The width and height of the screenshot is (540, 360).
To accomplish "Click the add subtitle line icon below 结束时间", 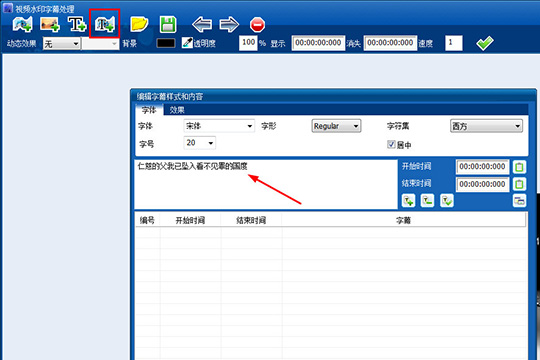I will coord(408,201).
